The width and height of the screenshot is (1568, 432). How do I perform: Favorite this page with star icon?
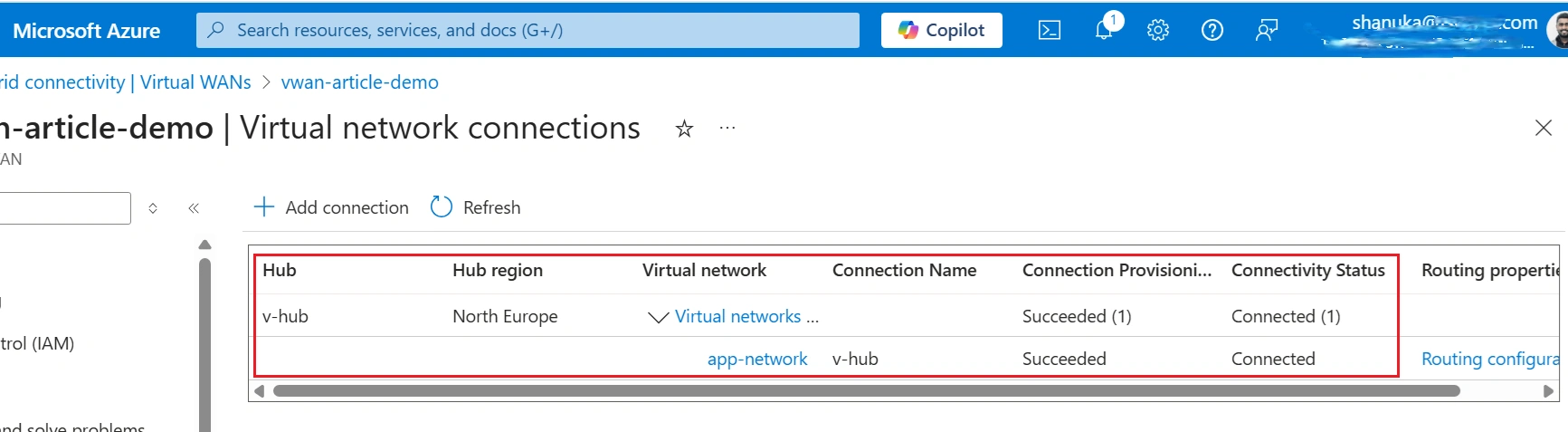click(685, 129)
